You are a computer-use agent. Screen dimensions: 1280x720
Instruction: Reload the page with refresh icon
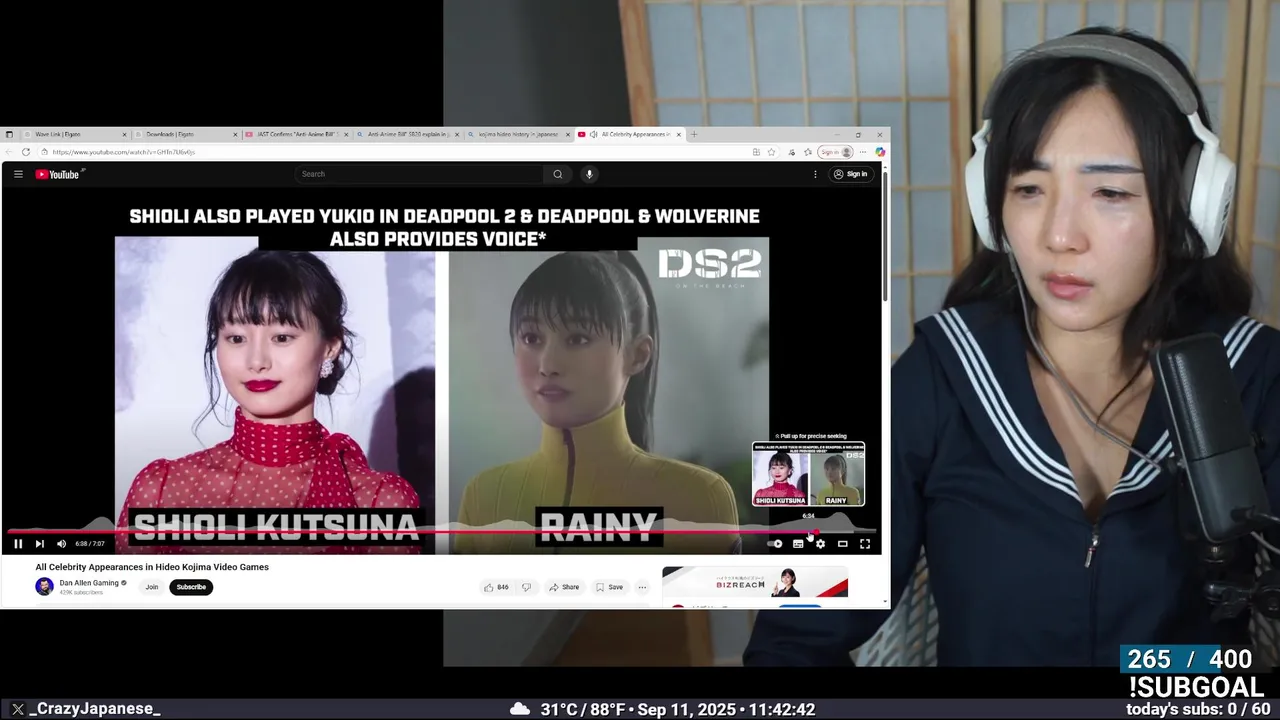(x=26, y=152)
